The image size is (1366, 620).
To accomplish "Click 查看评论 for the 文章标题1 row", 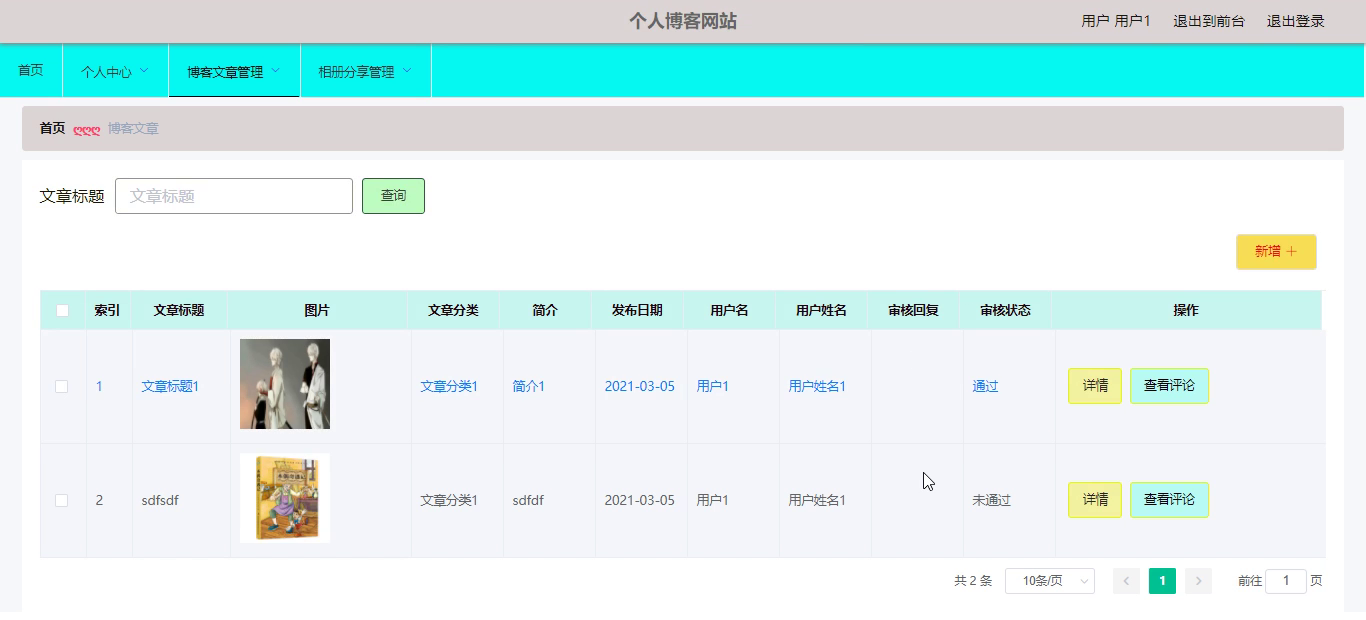I will [x=1169, y=386].
